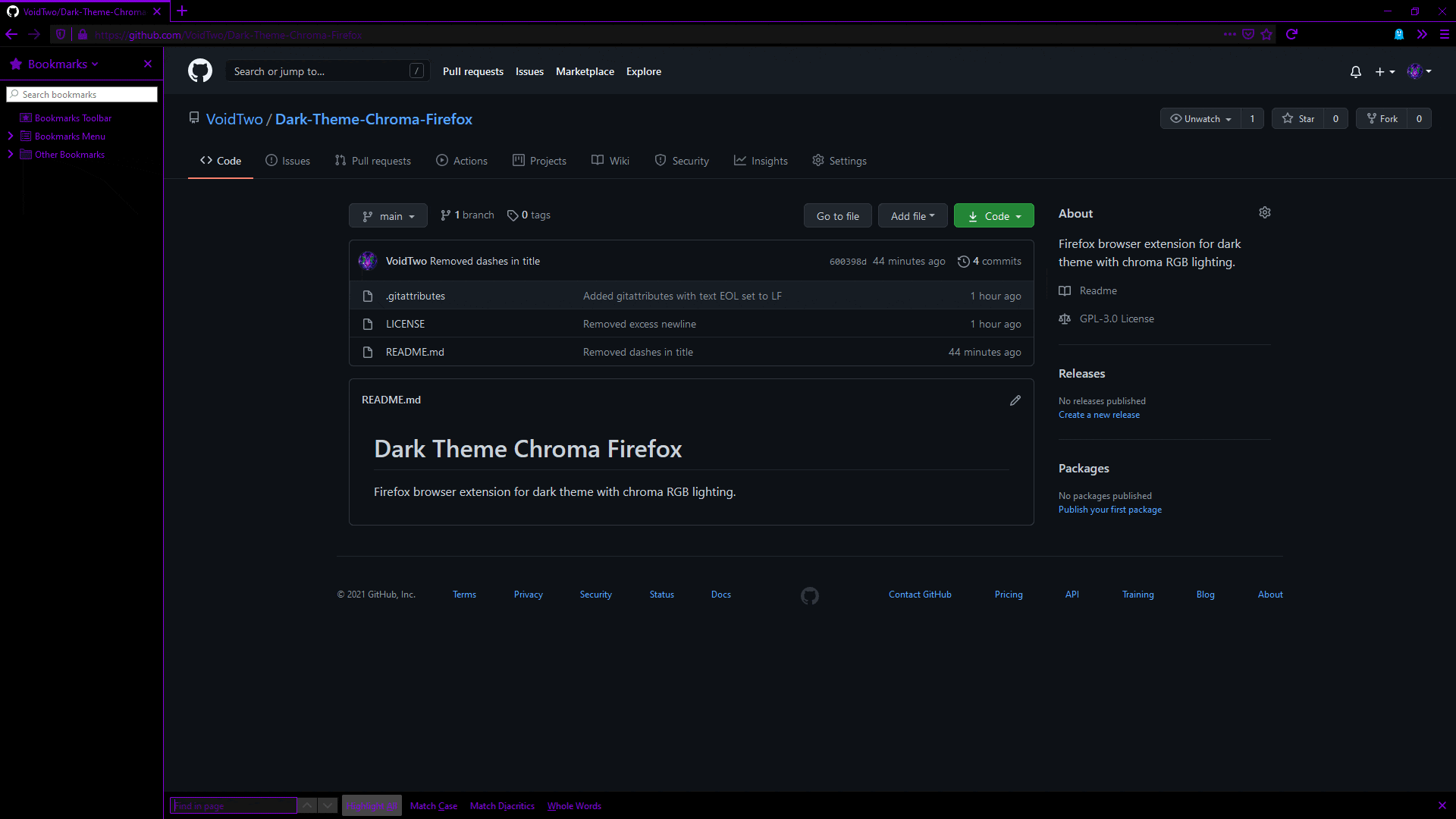This screenshot has width=1456, height=819.
Task: Open the main branch dropdown
Action: 388,216
